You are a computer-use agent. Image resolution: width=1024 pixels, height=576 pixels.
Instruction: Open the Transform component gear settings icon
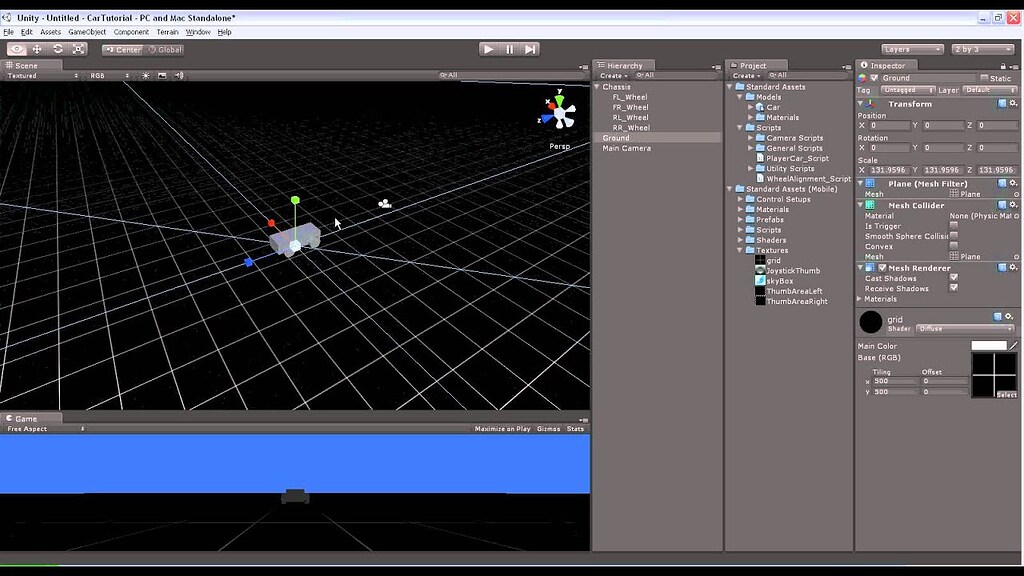1014,103
